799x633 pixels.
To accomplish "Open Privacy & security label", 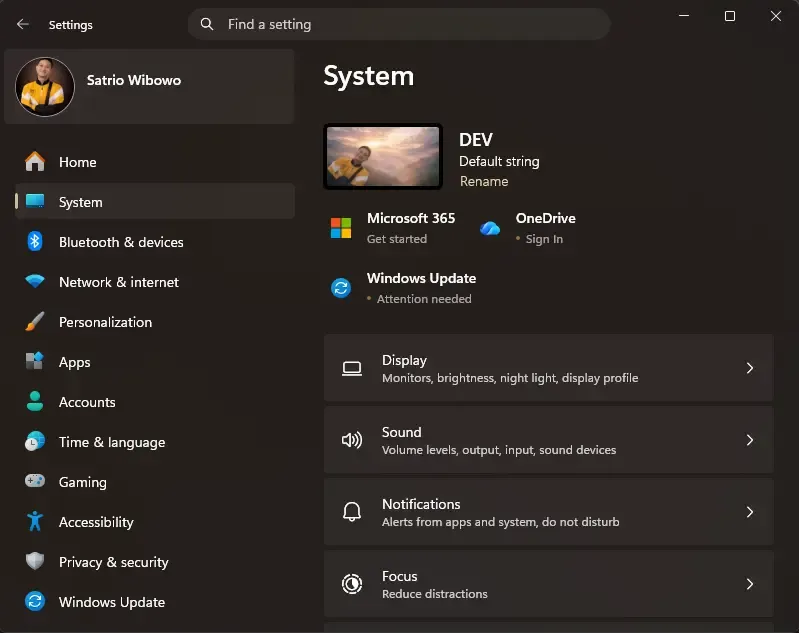I will [114, 562].
